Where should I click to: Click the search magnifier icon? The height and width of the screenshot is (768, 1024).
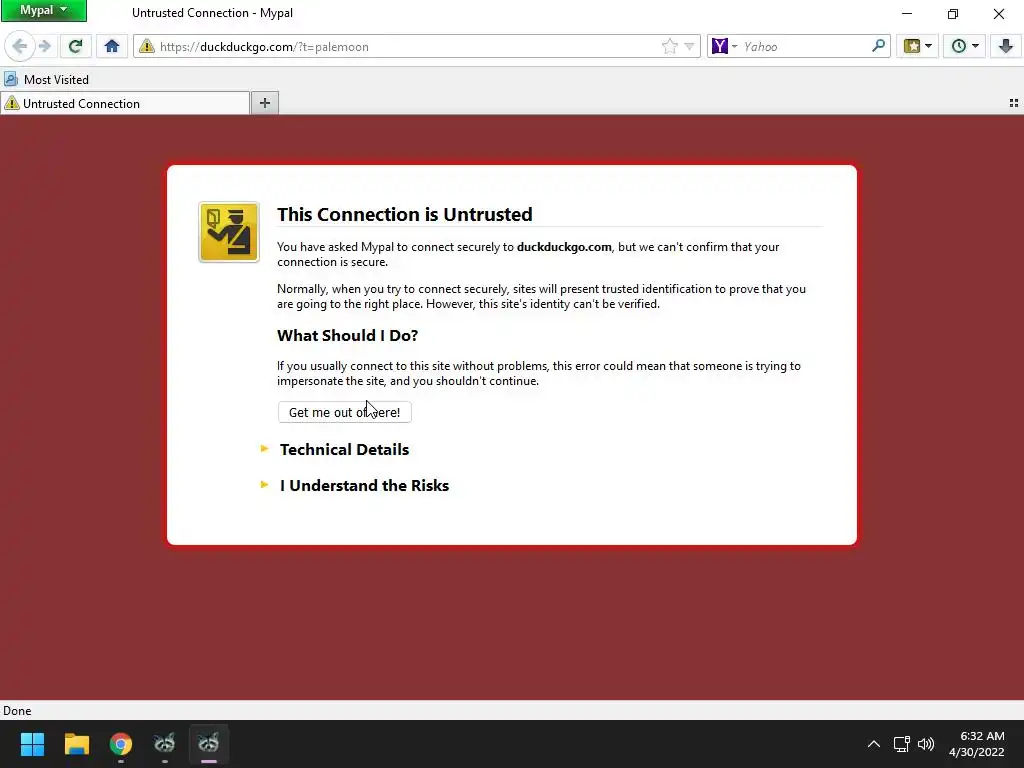(x=878, y=46)
